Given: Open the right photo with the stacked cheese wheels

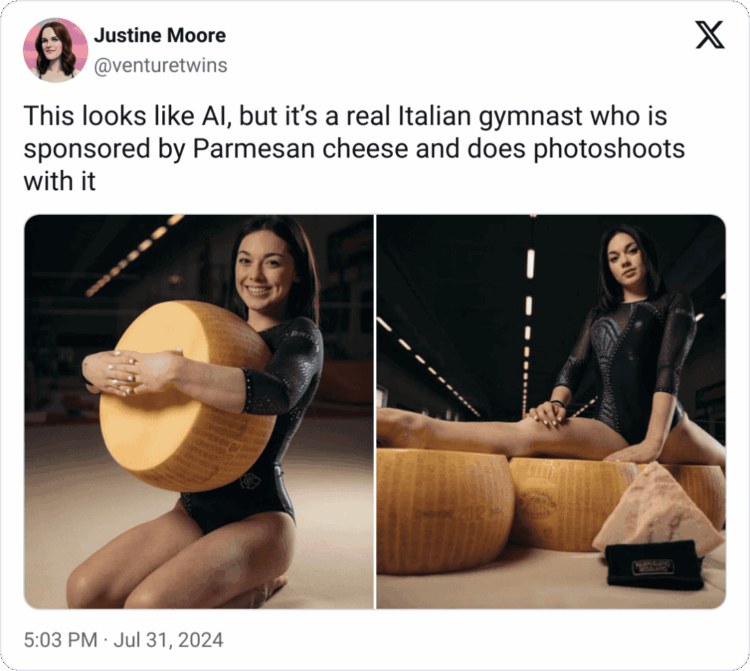Looking at the screenshot, I should point(551,412).
